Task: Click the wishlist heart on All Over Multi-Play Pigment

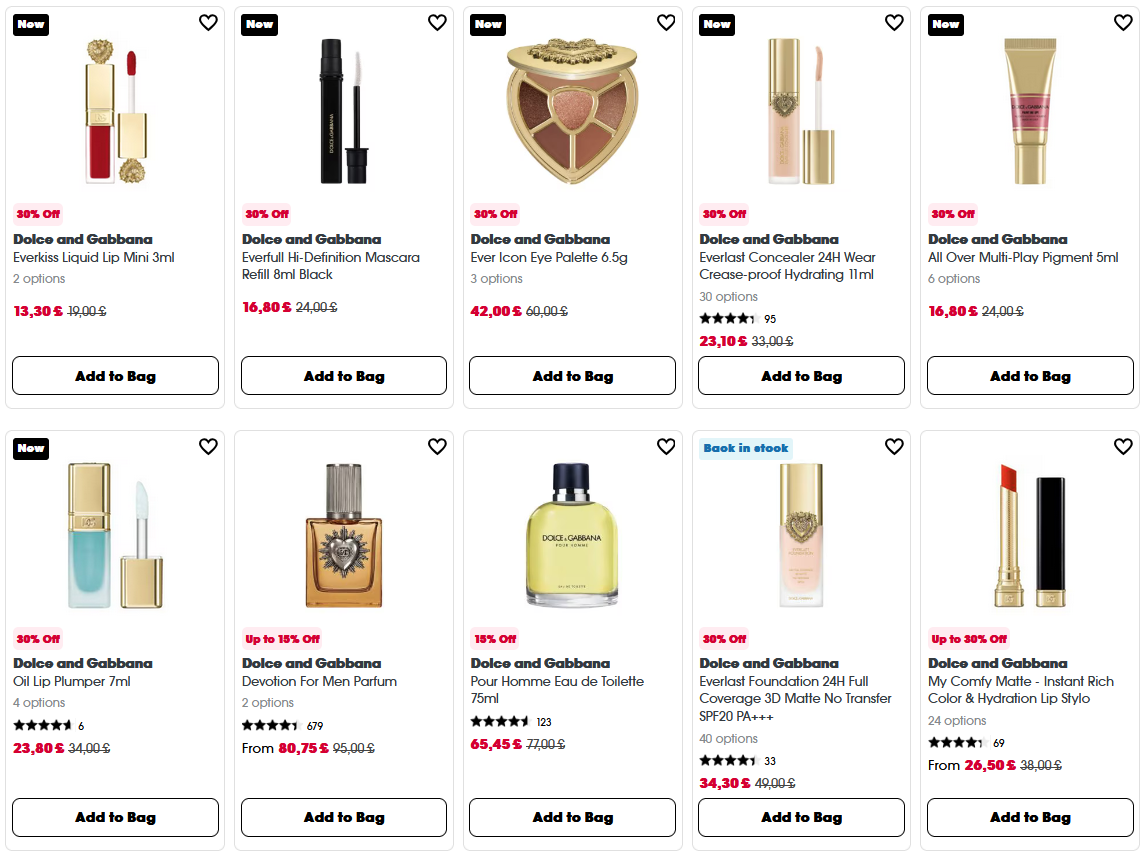Action: pyautogui.click(x=1123, y=22)
